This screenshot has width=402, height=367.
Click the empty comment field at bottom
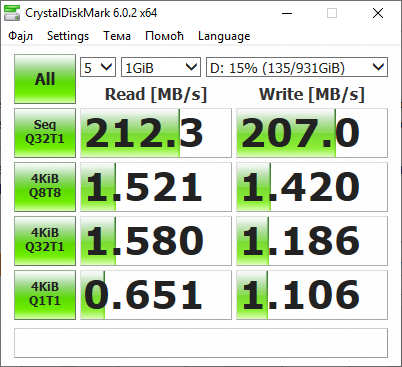[201, 343]
